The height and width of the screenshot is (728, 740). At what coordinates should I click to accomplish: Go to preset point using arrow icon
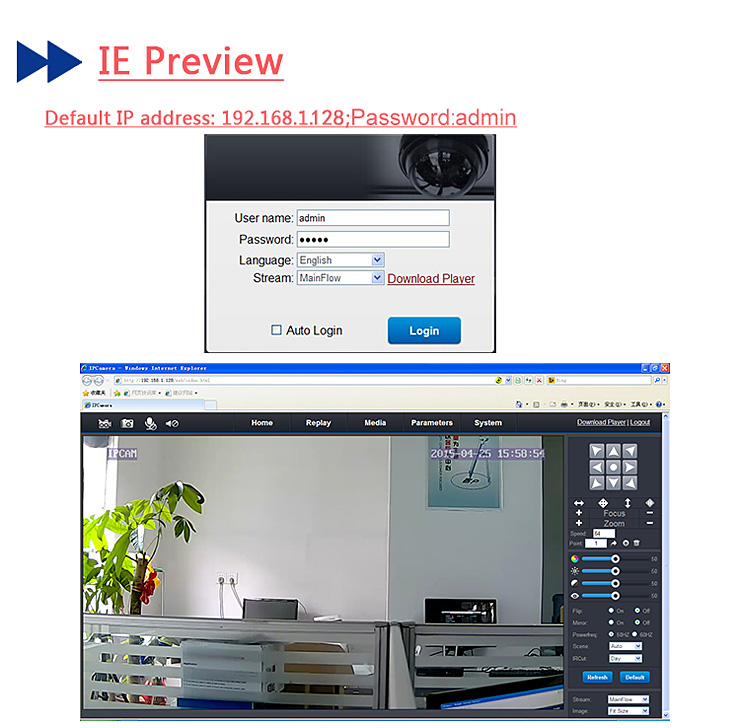[614, 543]
